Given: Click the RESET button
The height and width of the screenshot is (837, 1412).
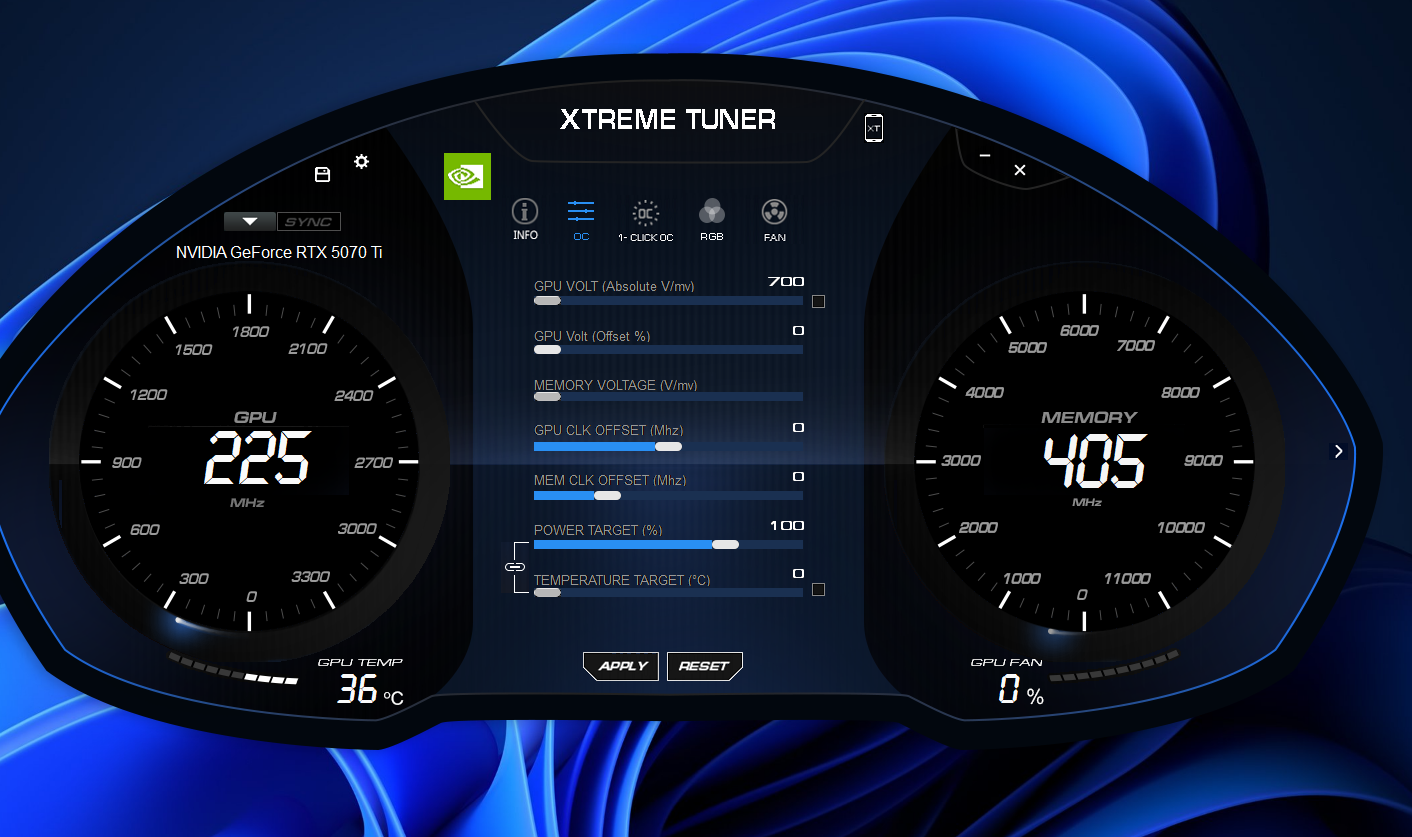Looking at the screenshot, I should point(704,666).
